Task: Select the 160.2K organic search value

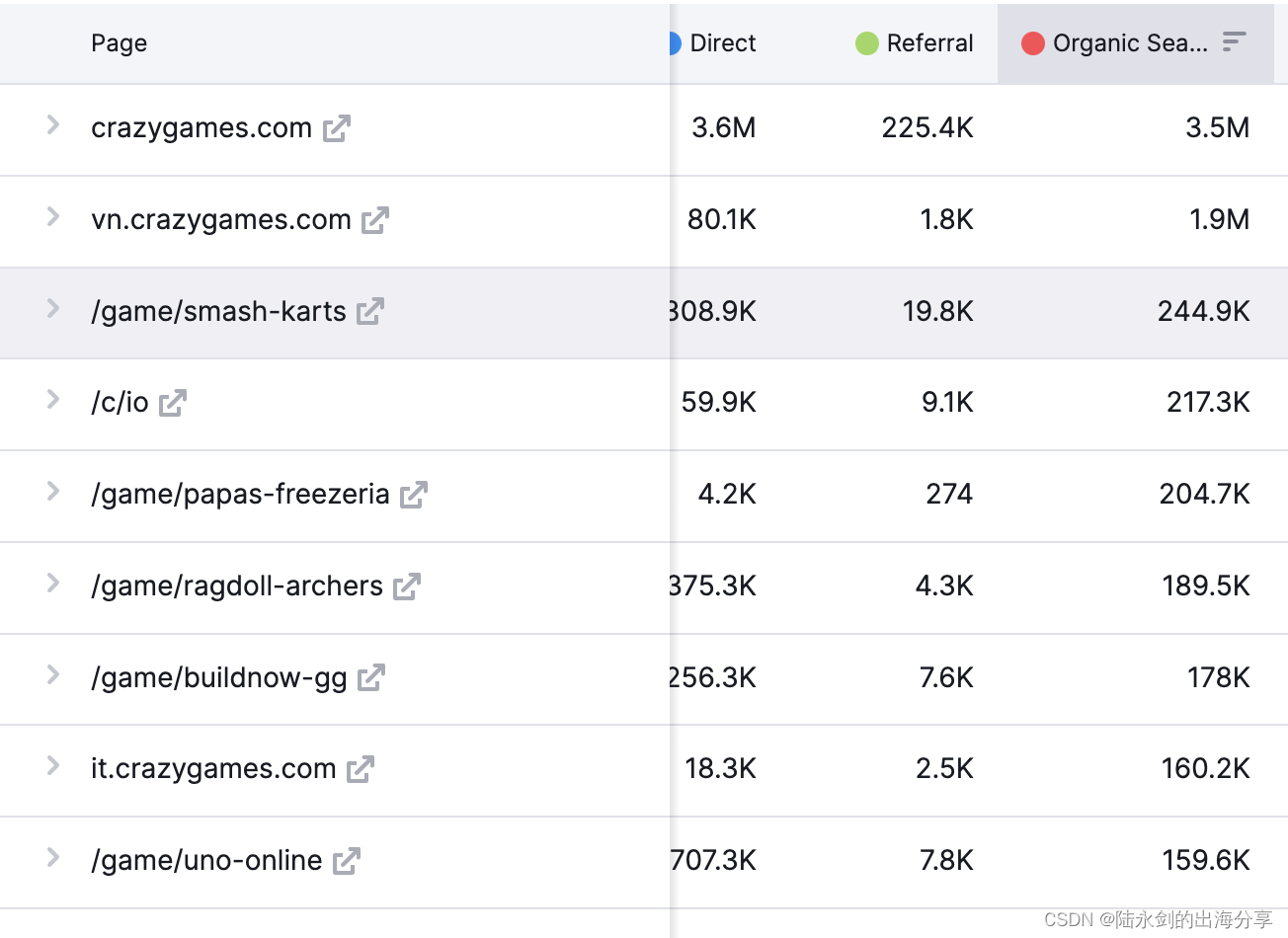Action: coord(1206,769)
